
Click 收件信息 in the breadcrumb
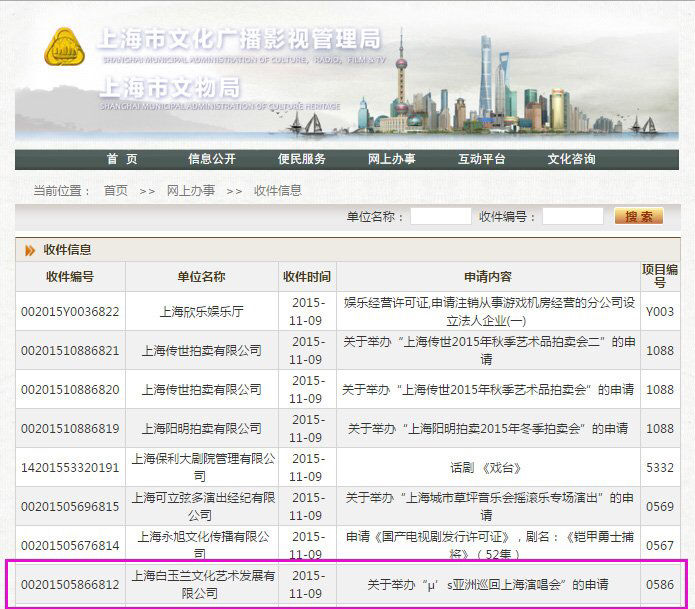coord(277,191)
